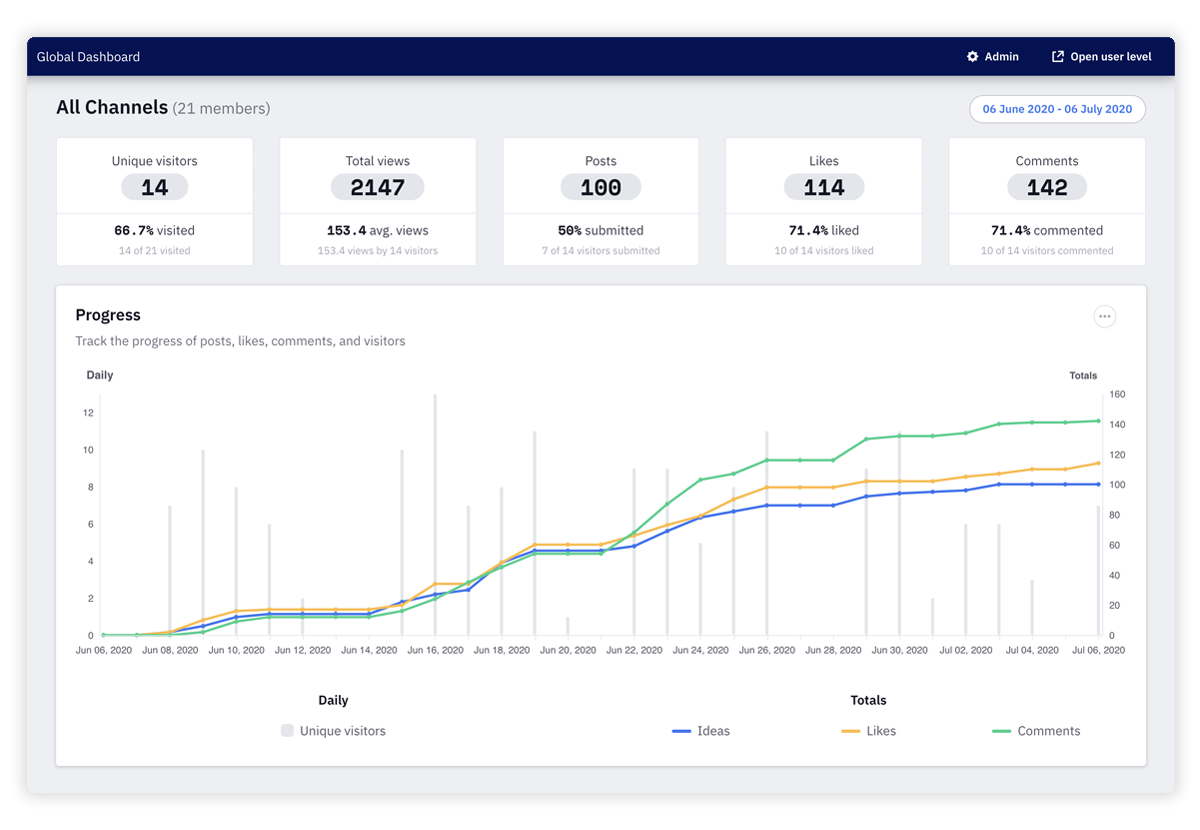Click the 71.4% liked text
Image resolution: width=1200 pixels, height=830 pixels.
pos(824,230)
